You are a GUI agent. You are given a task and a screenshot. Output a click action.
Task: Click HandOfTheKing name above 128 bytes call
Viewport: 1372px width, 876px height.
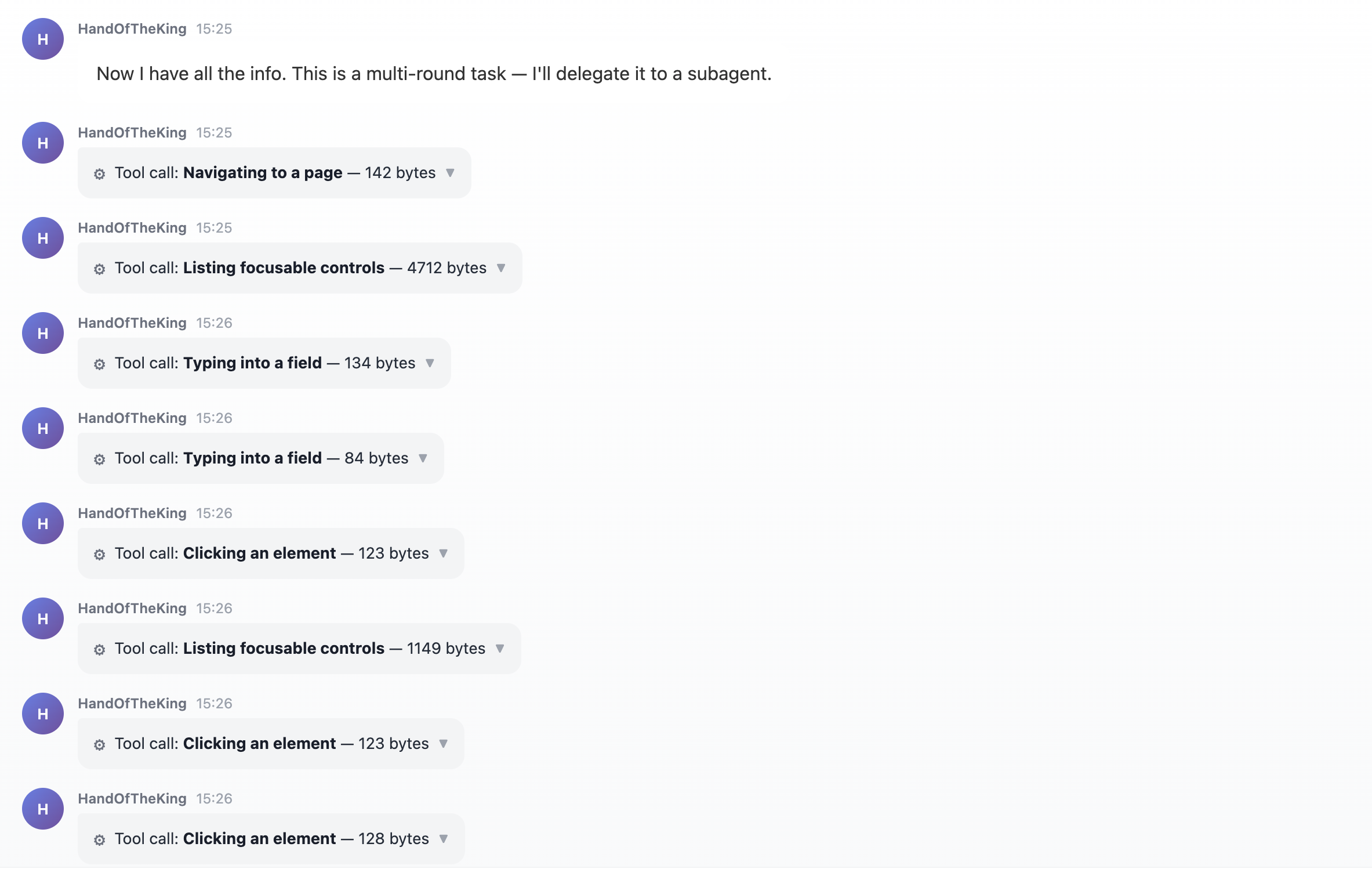[132, 799]
